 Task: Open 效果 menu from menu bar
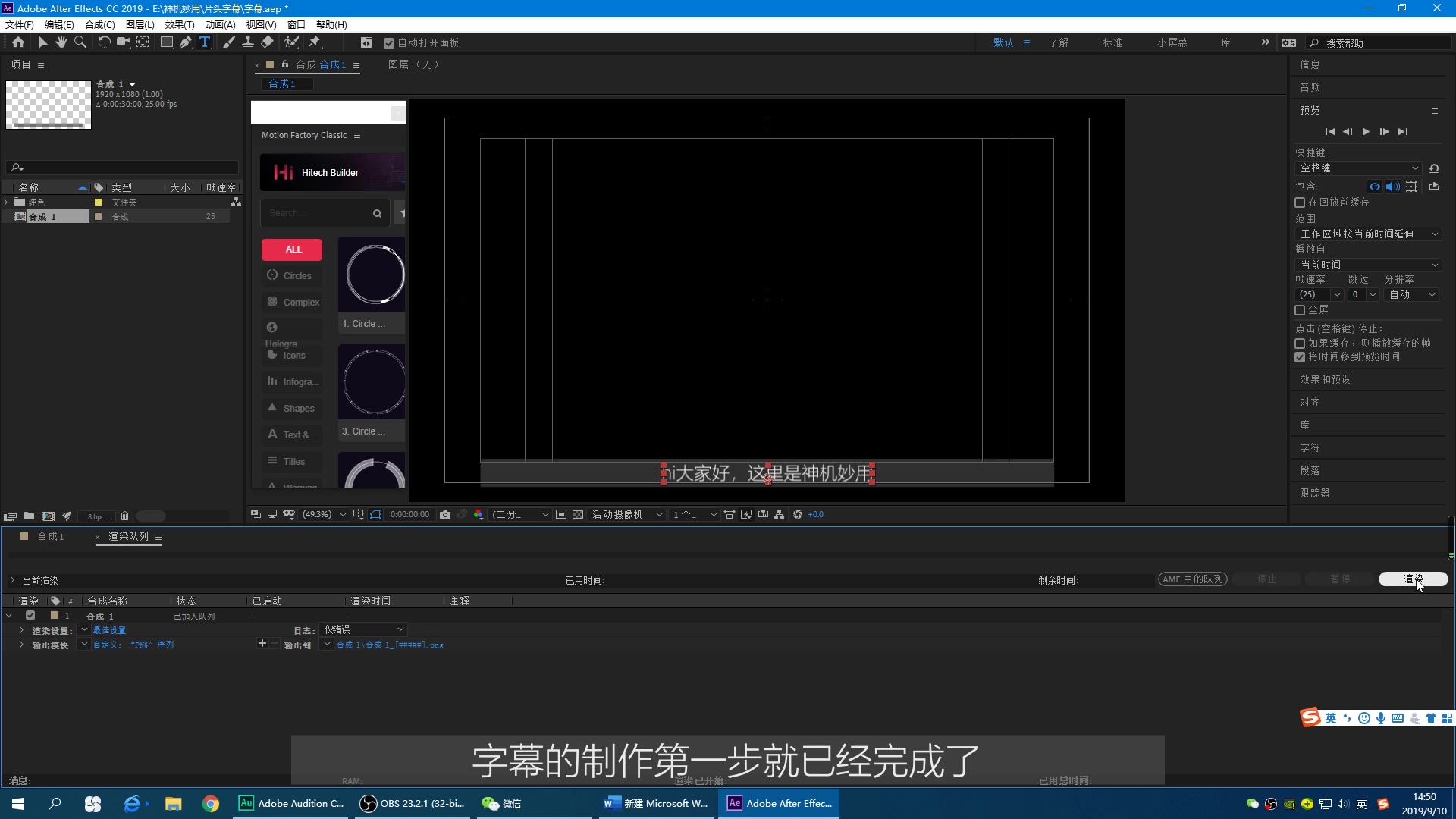185,24
